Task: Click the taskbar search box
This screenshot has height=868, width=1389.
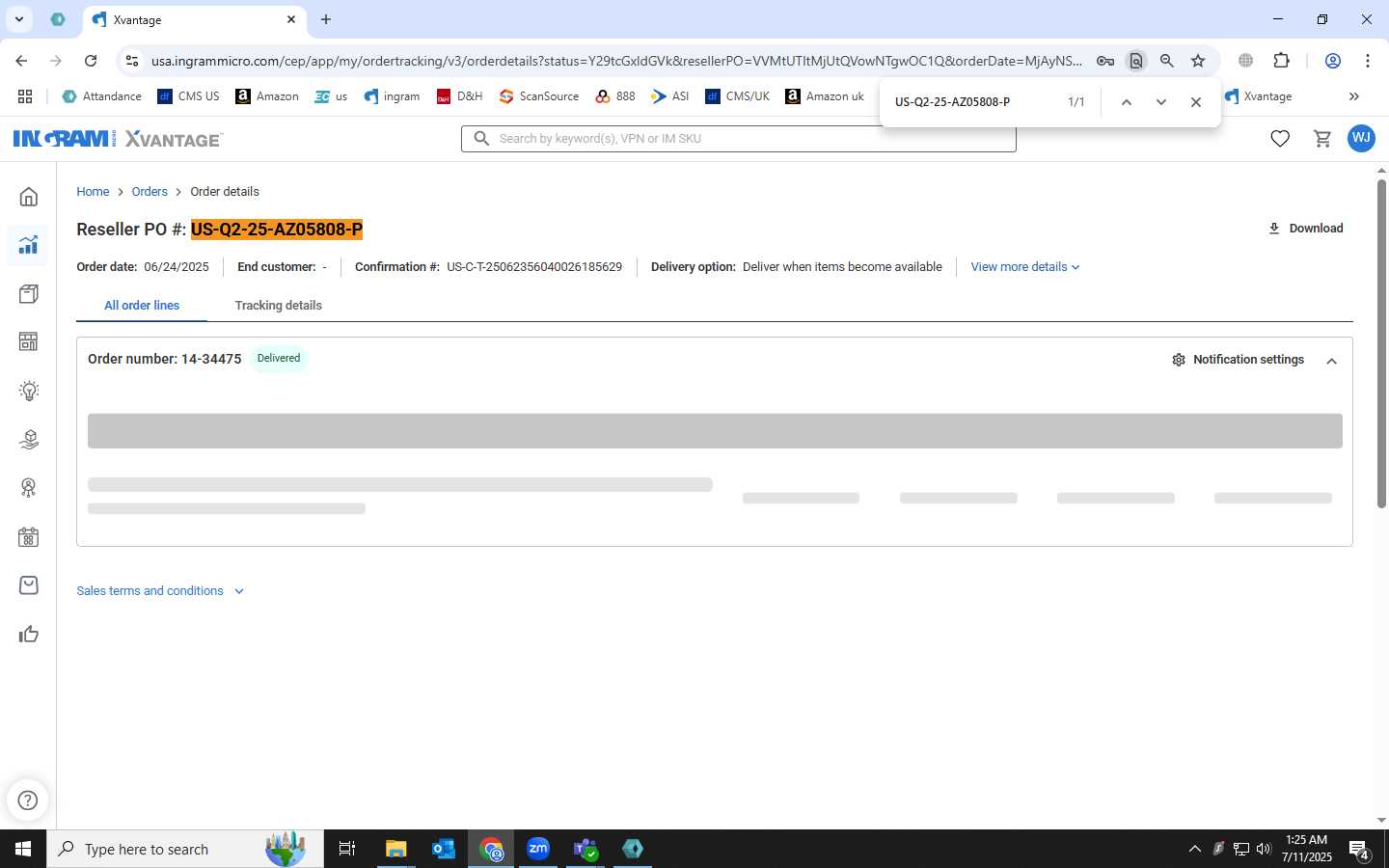Action: [x=185, y=849]
